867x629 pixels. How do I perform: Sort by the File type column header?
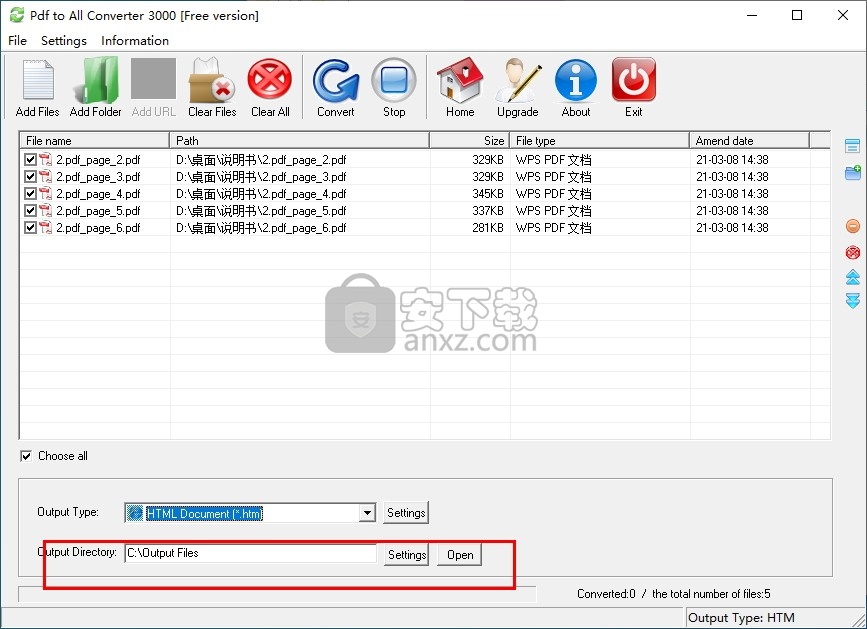(x=599, y=140)
